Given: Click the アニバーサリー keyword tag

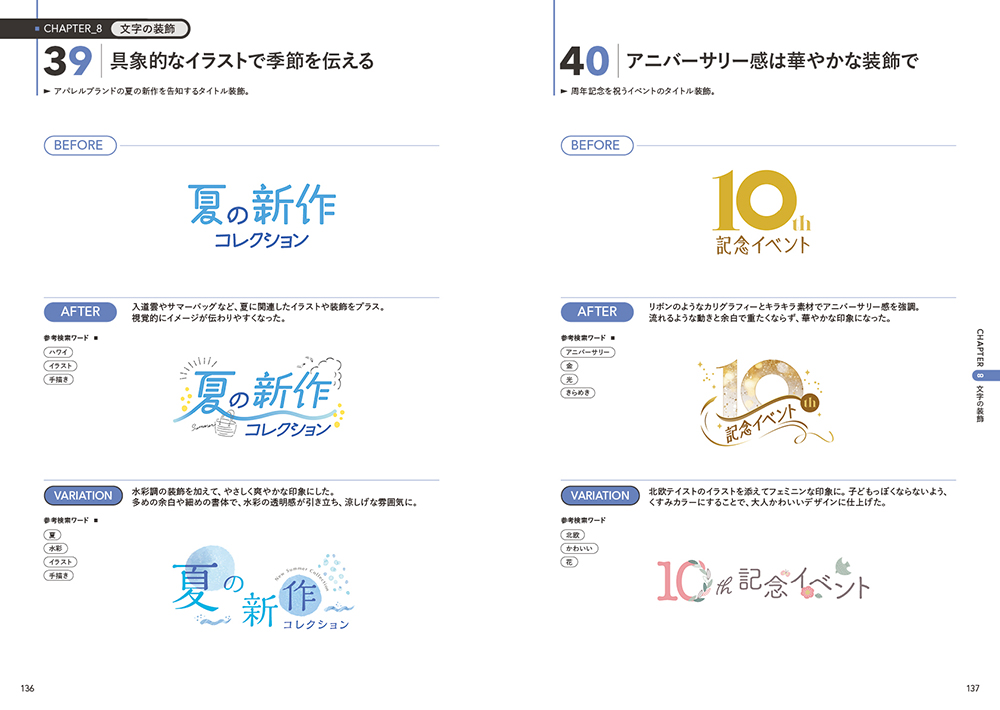Looking at the screenshot, I should click(x=588, y=352).
